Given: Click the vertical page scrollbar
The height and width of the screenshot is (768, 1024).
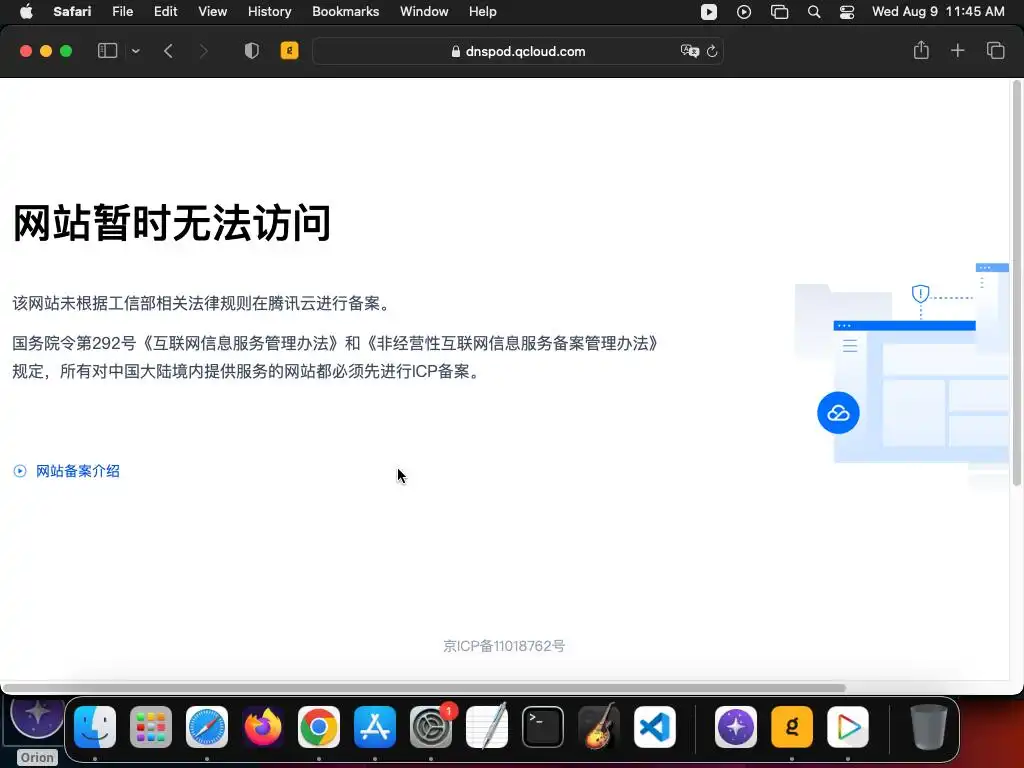Looking at the screenshot, I should point(1016,283).
